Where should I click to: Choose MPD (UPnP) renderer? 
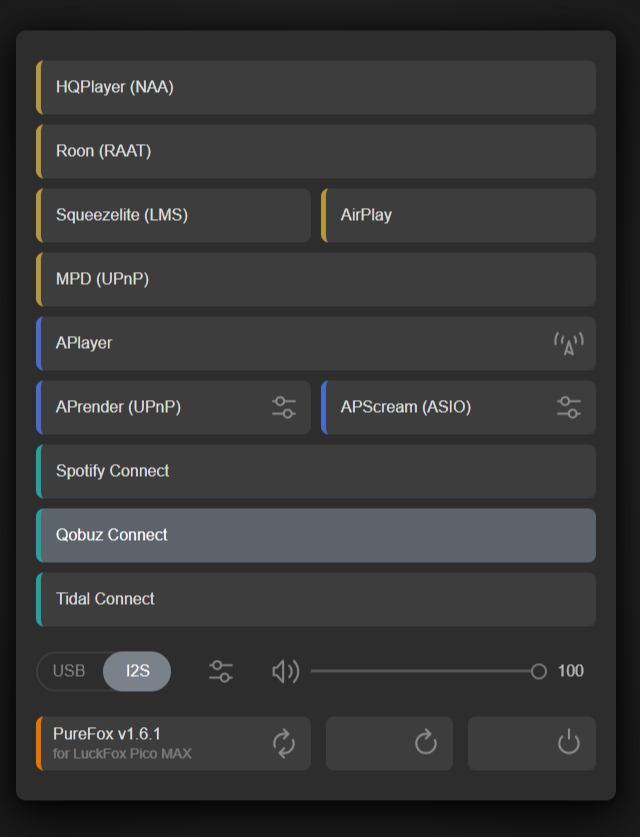coord(316,279)
